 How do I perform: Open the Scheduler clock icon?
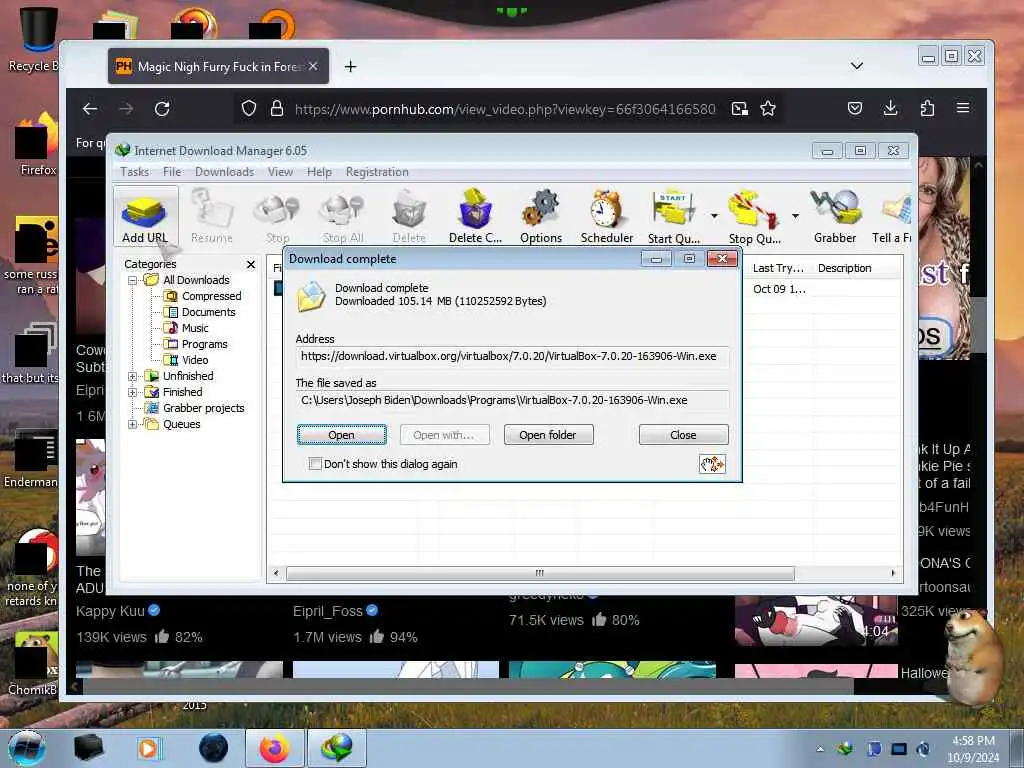(607, 216)
